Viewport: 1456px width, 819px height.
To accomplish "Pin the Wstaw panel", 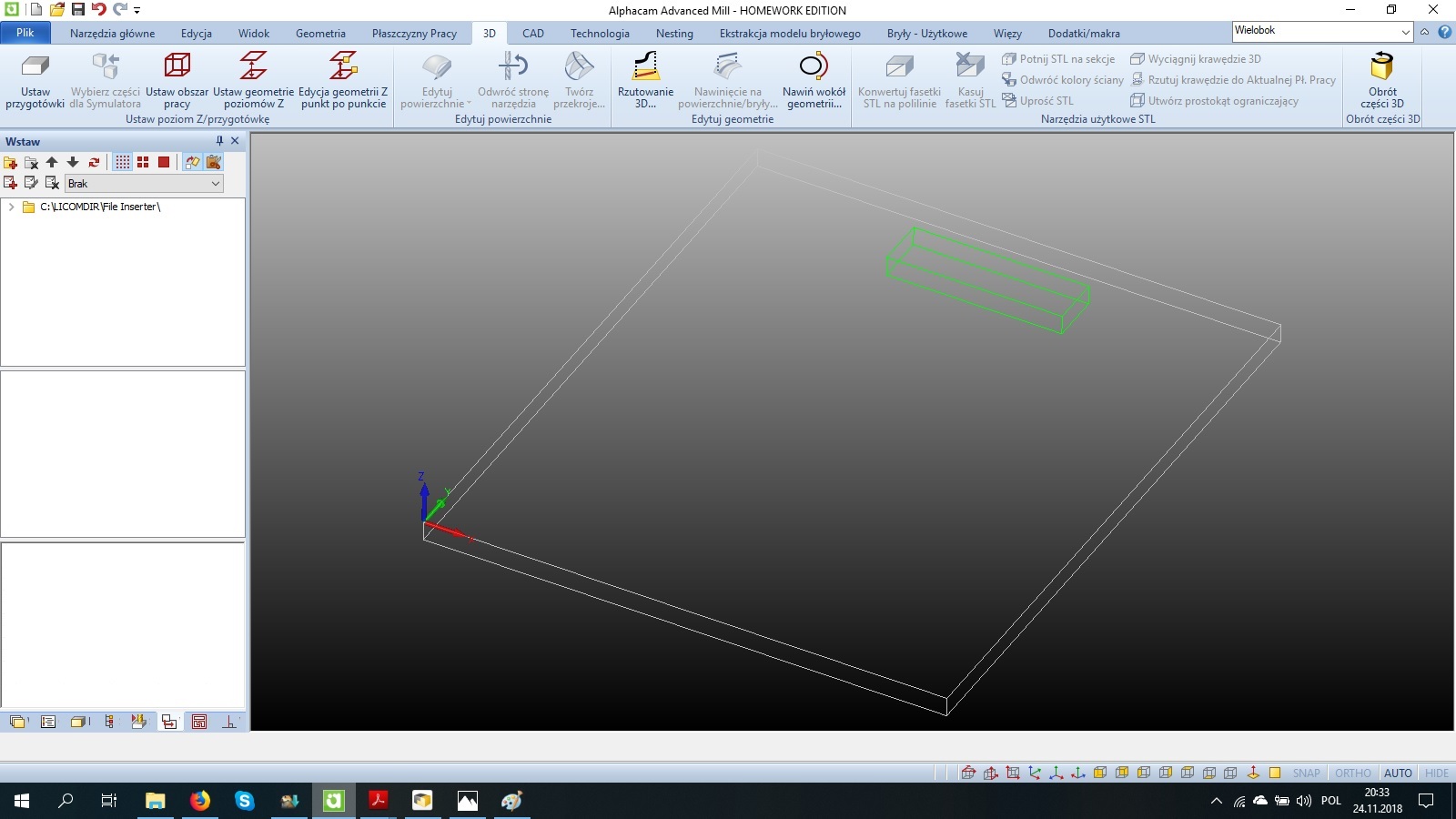I will click(219, 141).
